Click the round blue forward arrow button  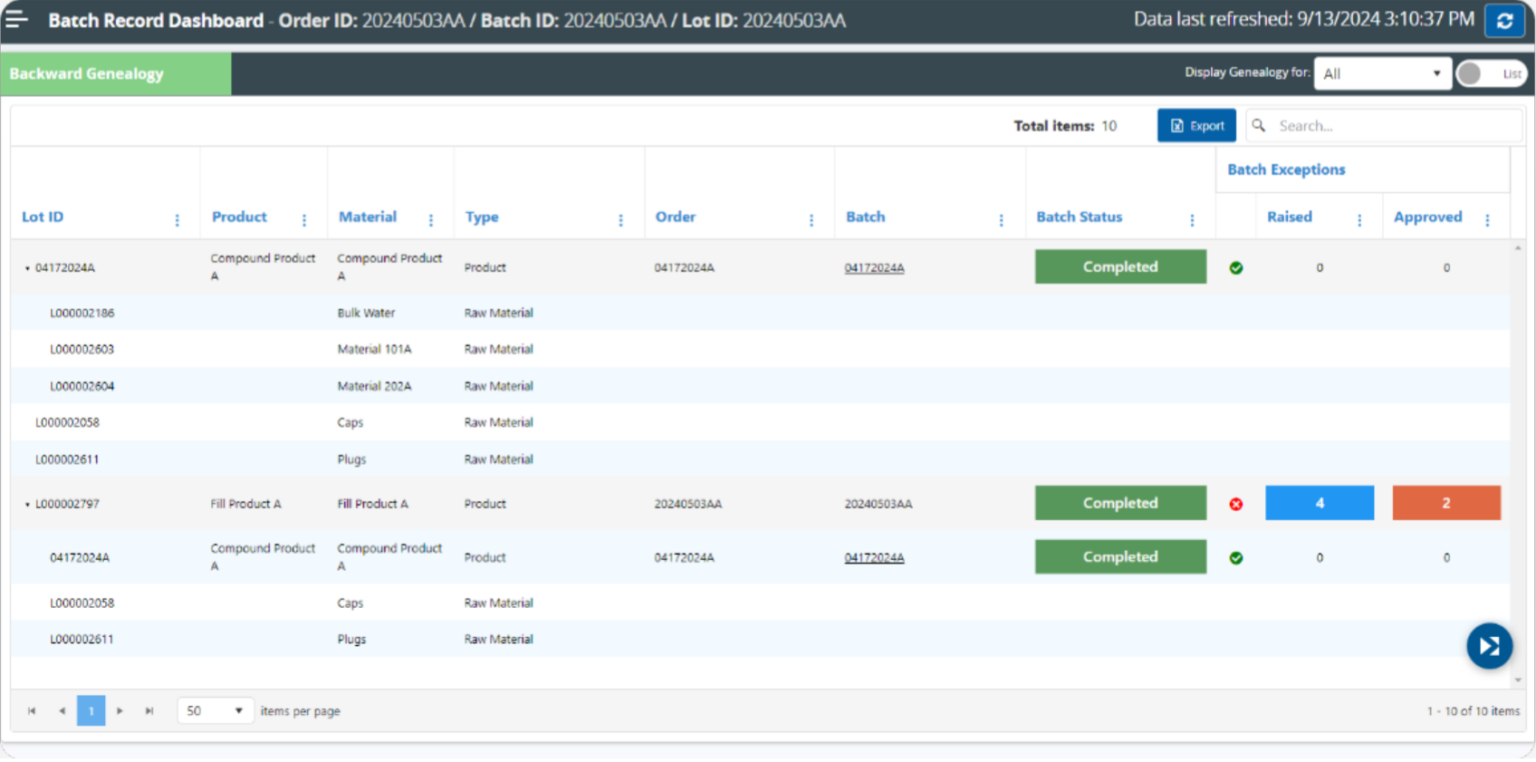1489,646
